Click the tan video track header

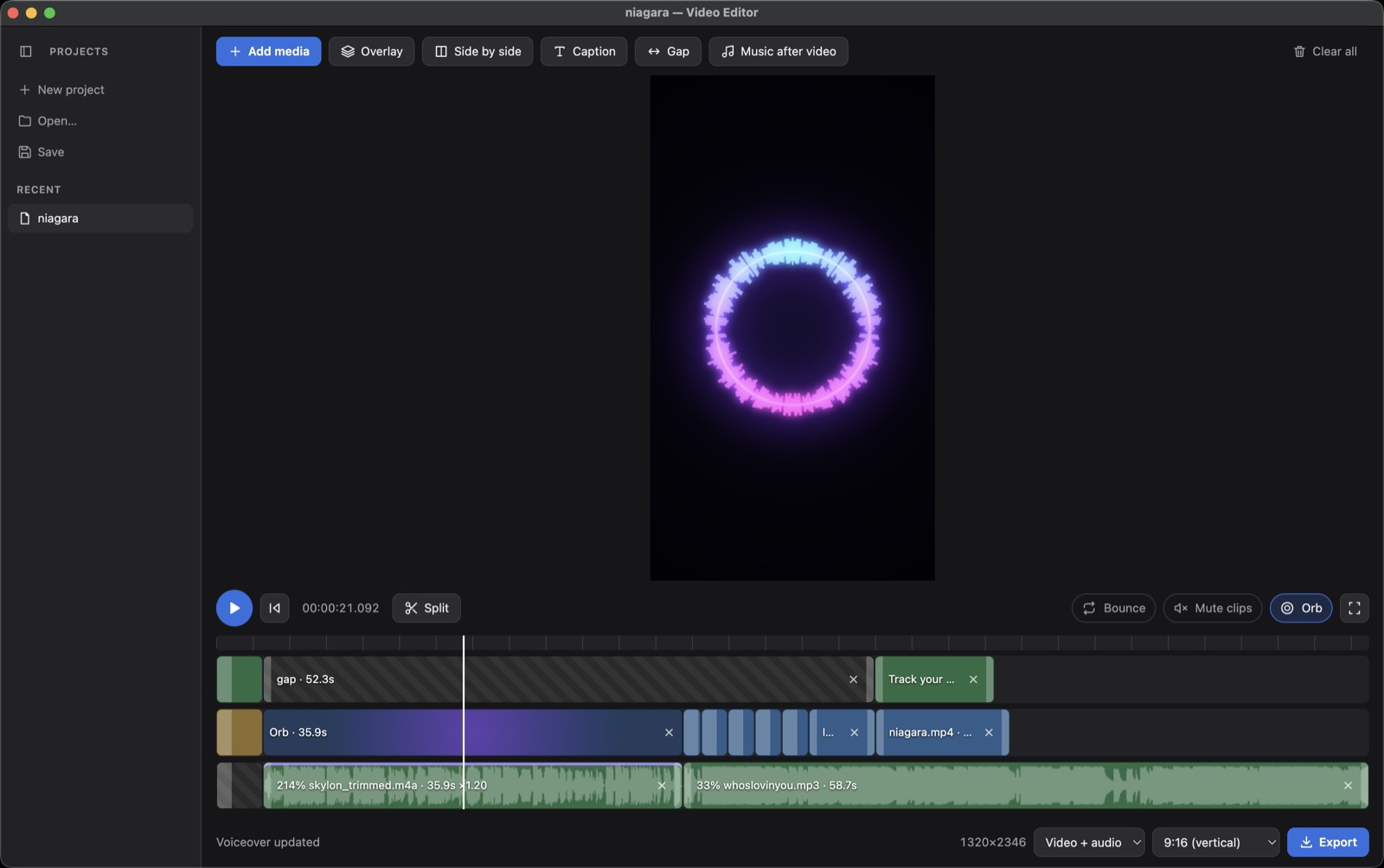pos(239,732)
